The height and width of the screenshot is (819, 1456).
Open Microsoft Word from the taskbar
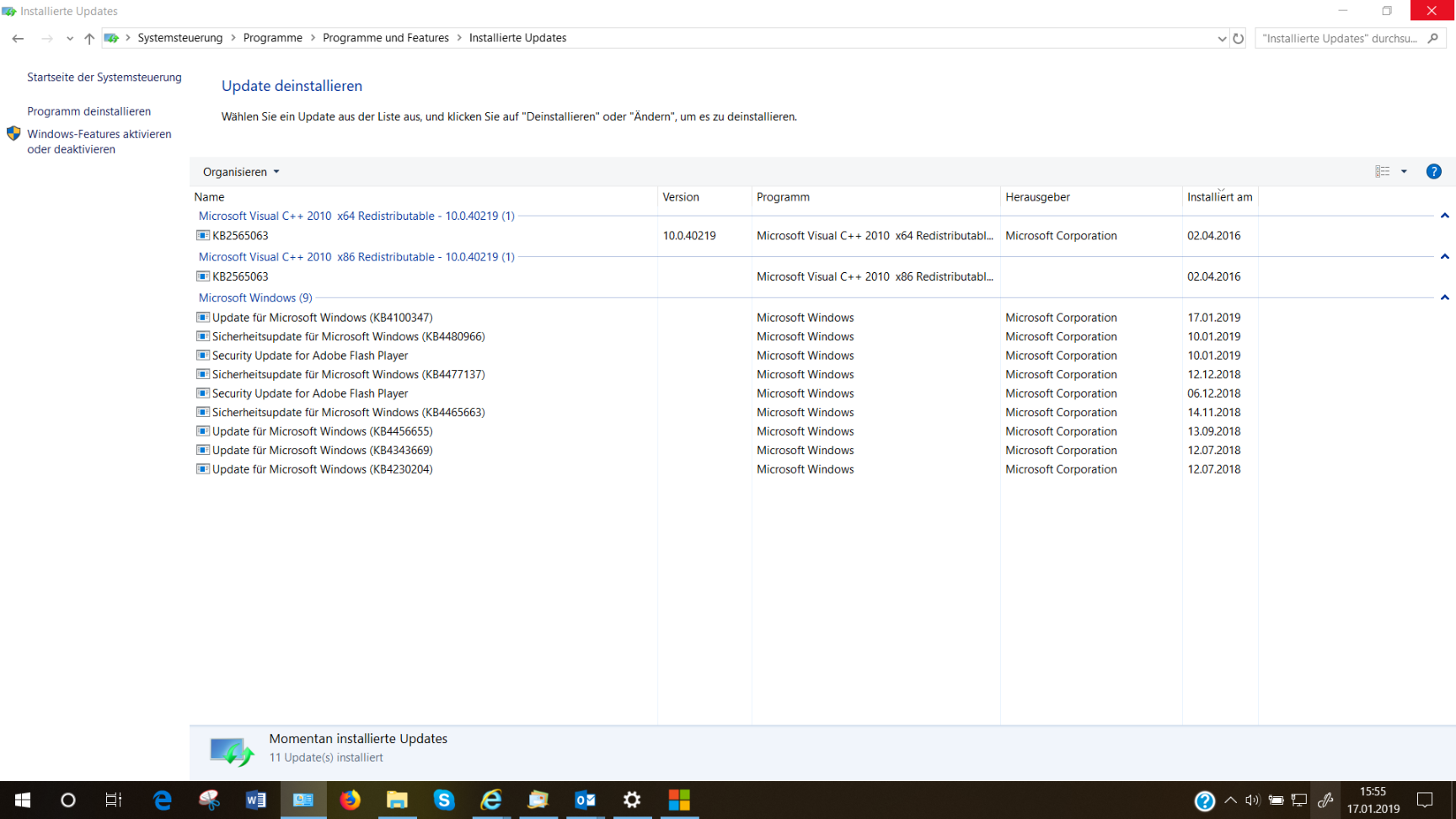pyautogui.click(x=256, y=800)
